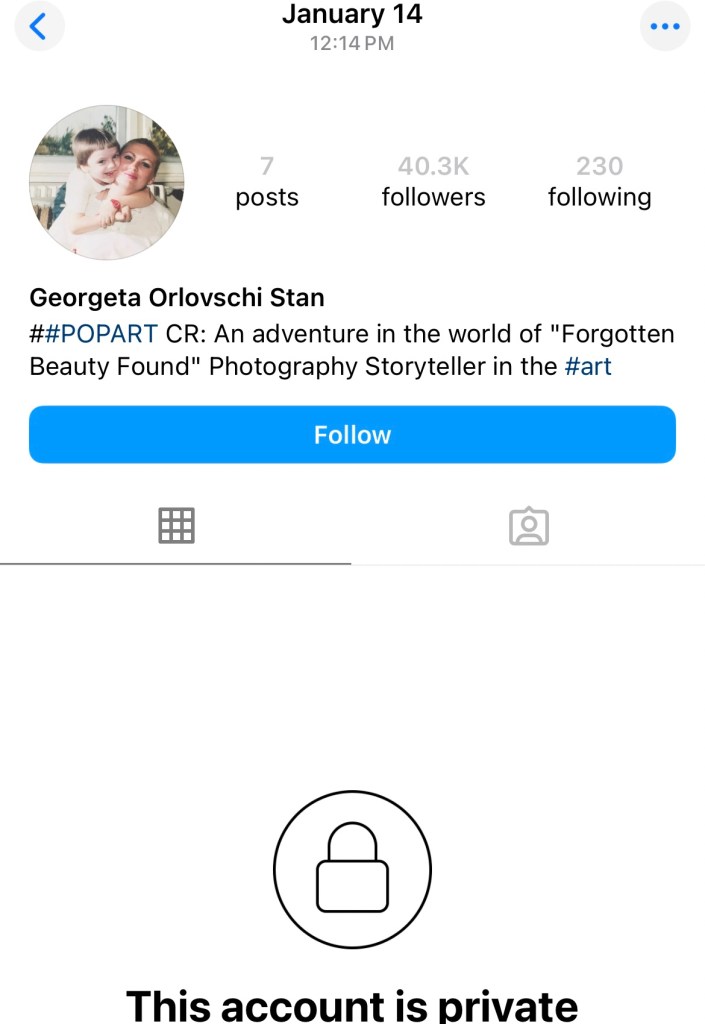705x1024 pixels.
Task: Switch to the tagged photos tab
Action: (x=529, y=525)
